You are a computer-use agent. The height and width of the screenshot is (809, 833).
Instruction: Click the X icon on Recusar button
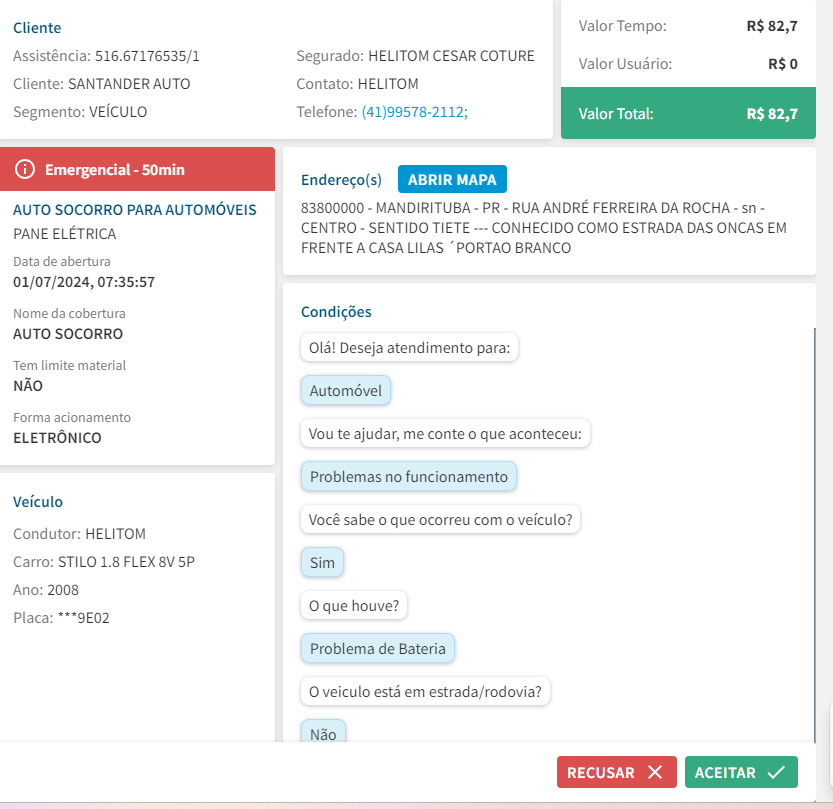coord(655,772)
